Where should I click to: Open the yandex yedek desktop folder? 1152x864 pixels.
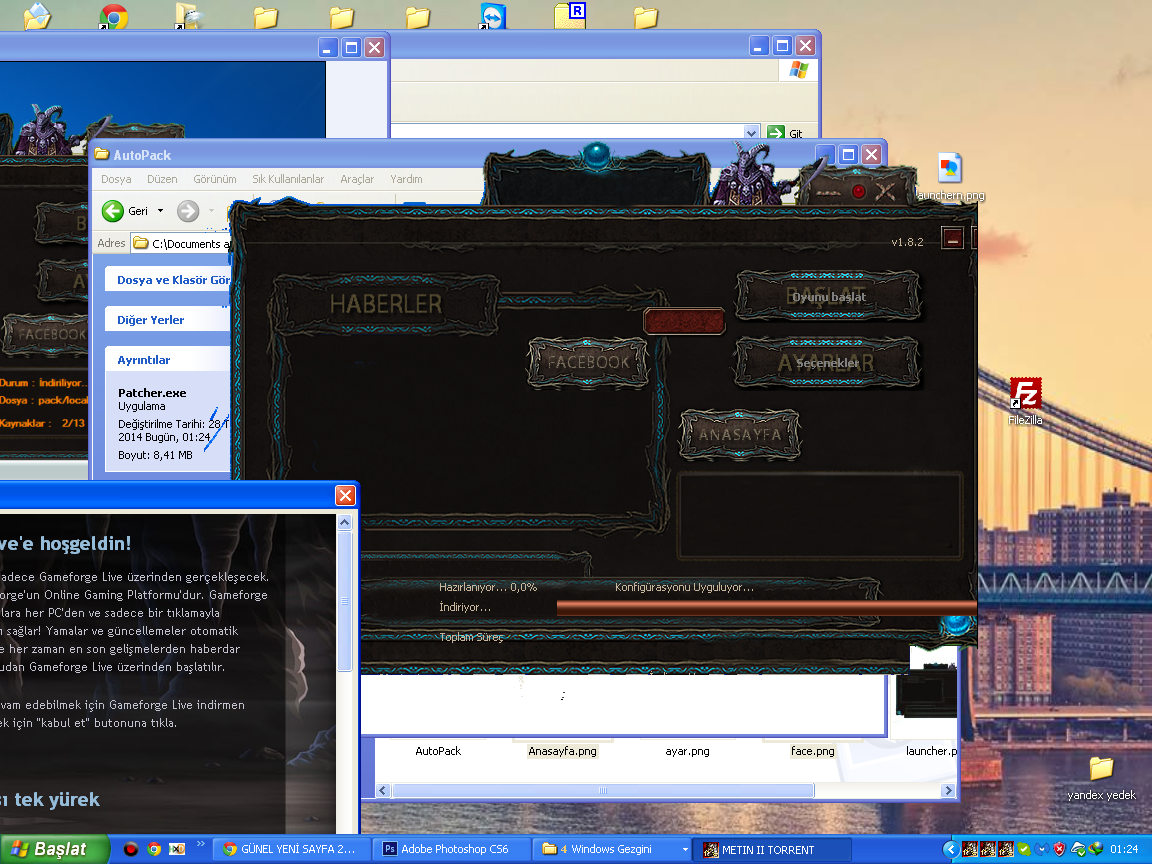1101,778
